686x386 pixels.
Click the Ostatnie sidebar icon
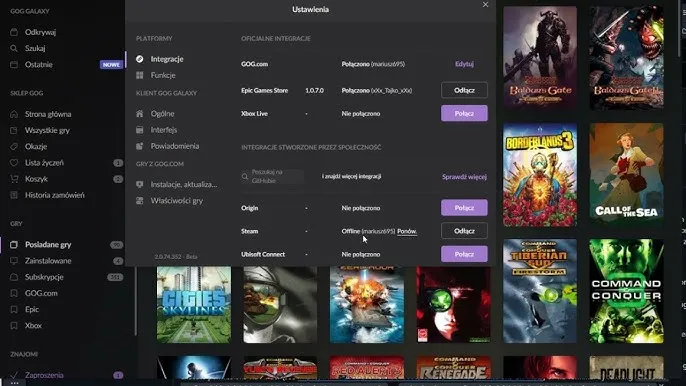tap(14, 64)
